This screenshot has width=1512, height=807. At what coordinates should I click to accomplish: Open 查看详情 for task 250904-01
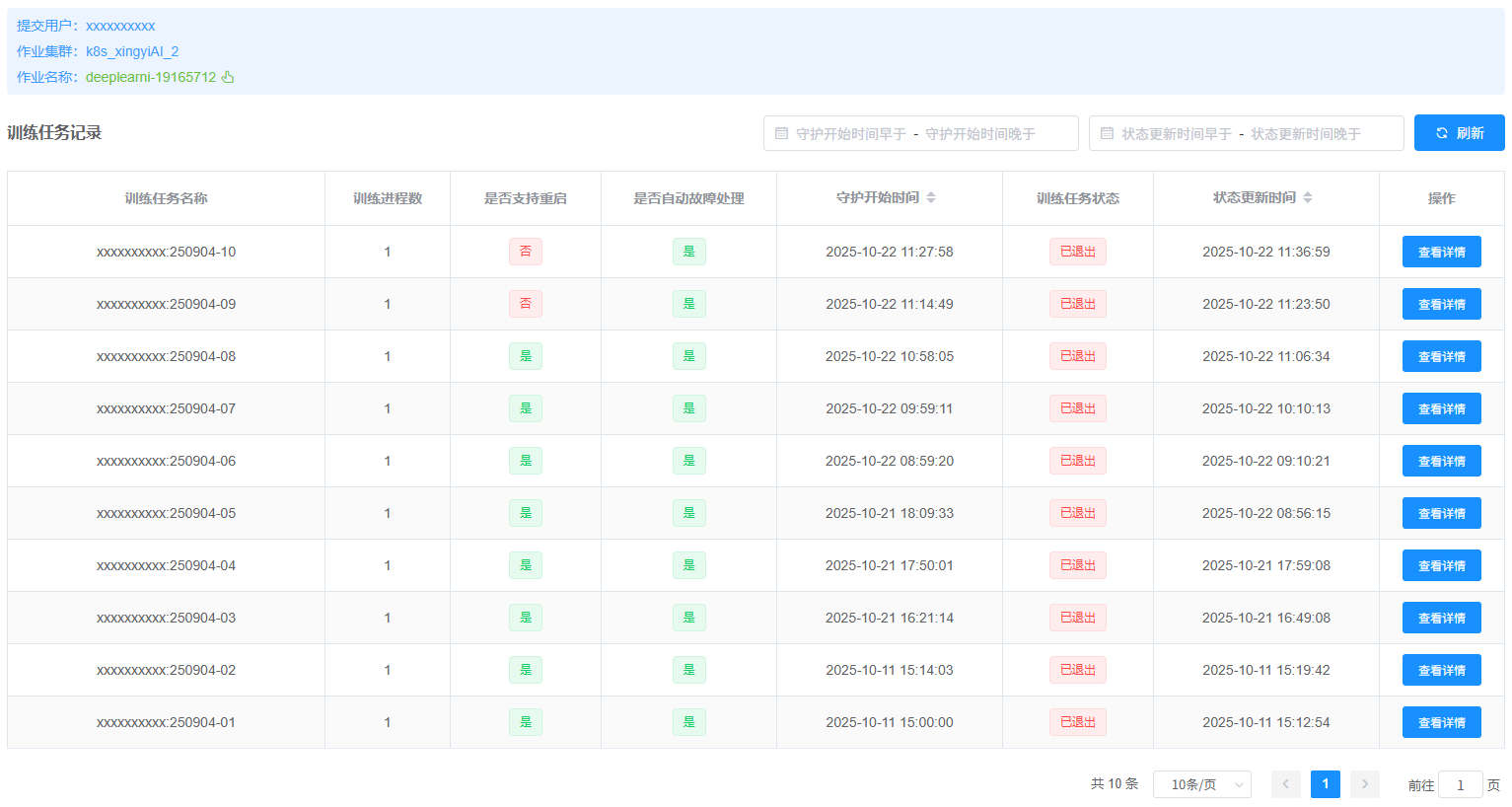[1441, 722]
